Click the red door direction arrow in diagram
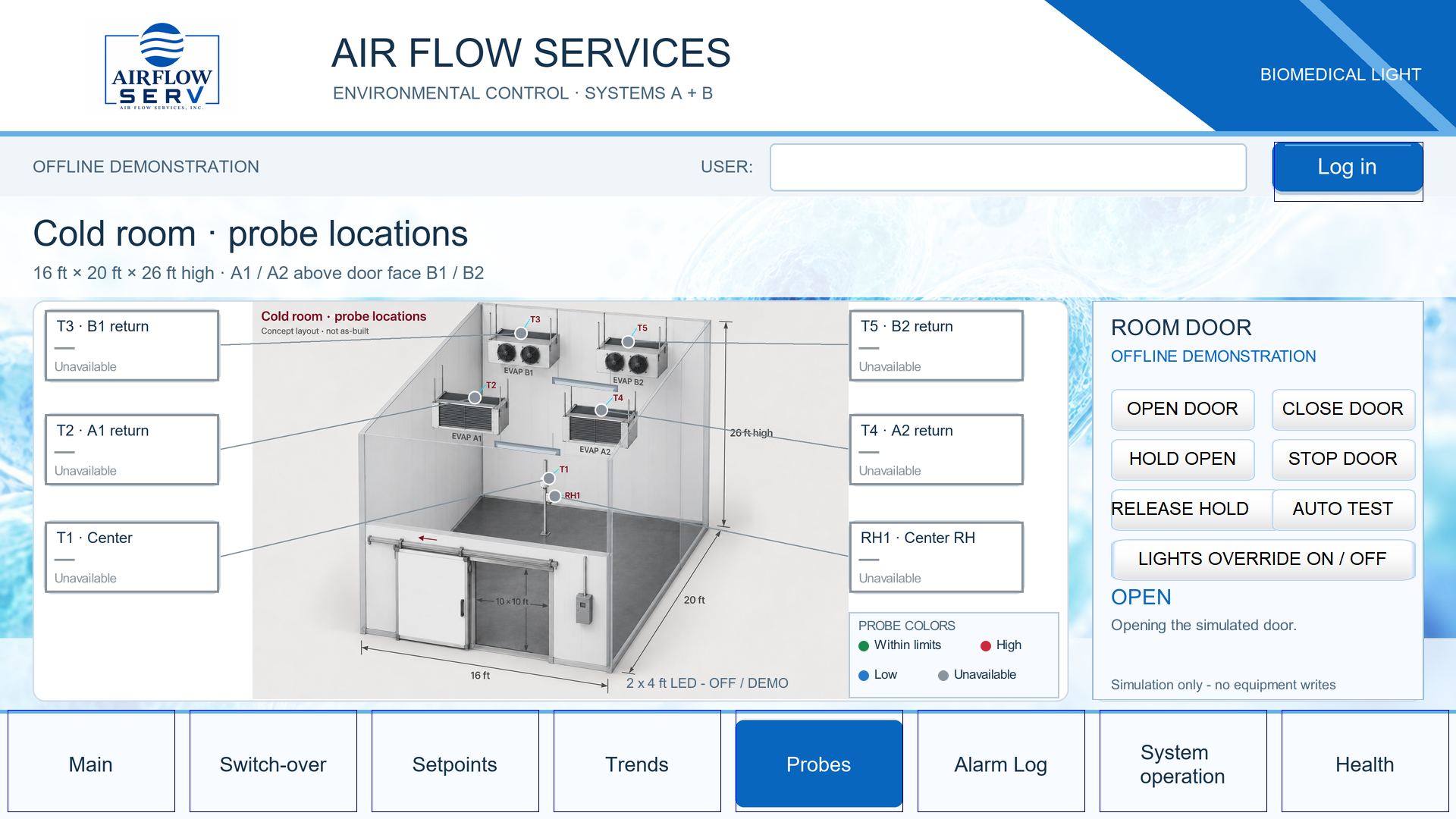The height and width of the screenshot is (819, 1456). (428, 539)
